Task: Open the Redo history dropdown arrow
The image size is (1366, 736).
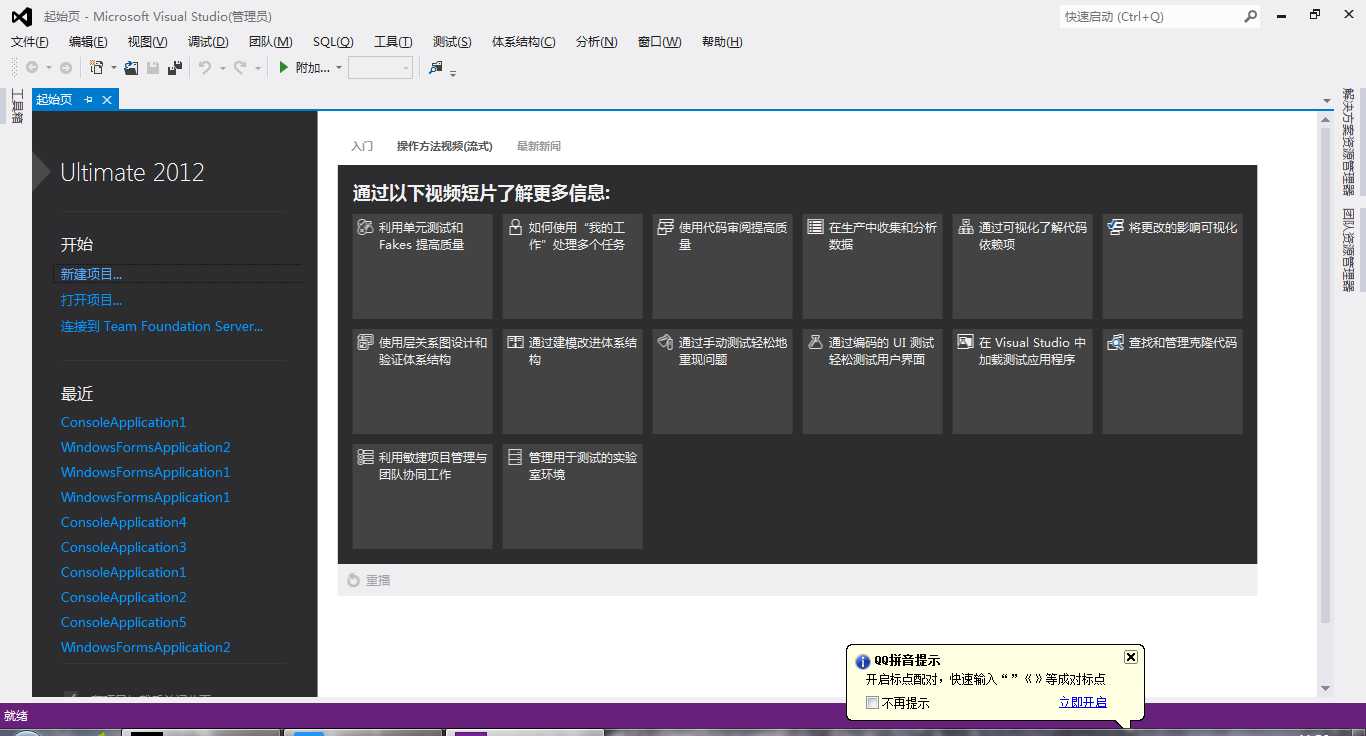Action: [x=257, y=68]
